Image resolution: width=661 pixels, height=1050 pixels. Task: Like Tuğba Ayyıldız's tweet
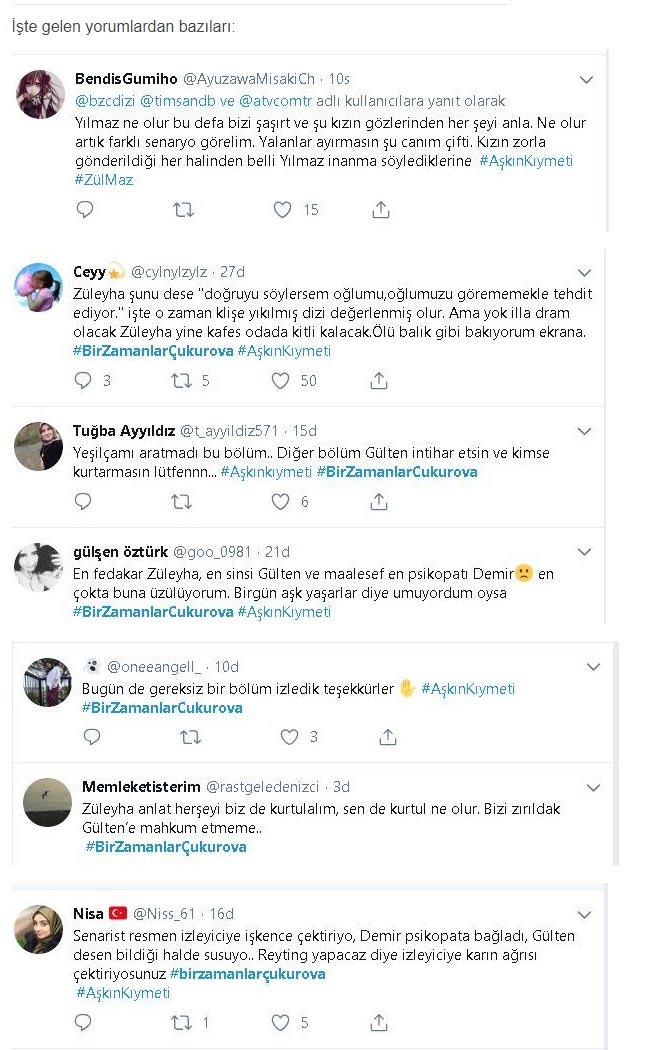pos(282,502)
